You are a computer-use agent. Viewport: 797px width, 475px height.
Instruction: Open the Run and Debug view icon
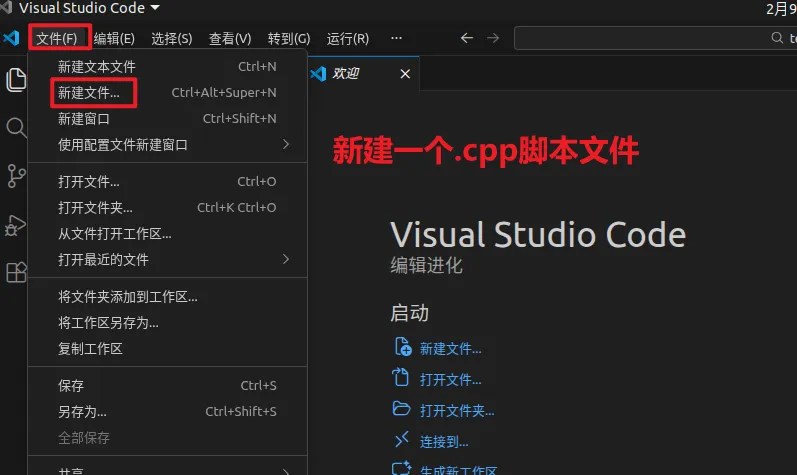[15, 225]
